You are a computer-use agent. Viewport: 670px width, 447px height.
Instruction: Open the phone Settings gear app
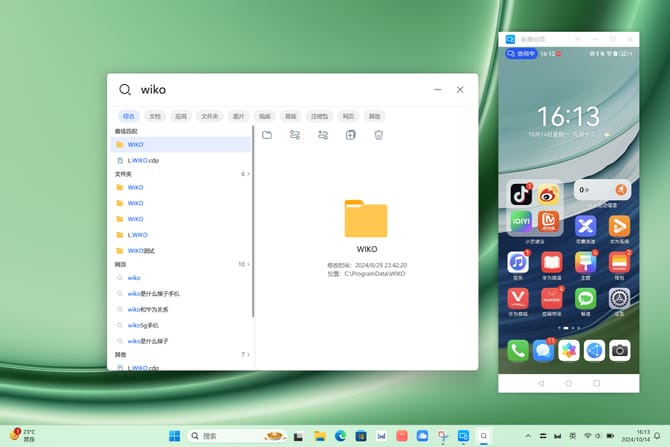[619, 298]
